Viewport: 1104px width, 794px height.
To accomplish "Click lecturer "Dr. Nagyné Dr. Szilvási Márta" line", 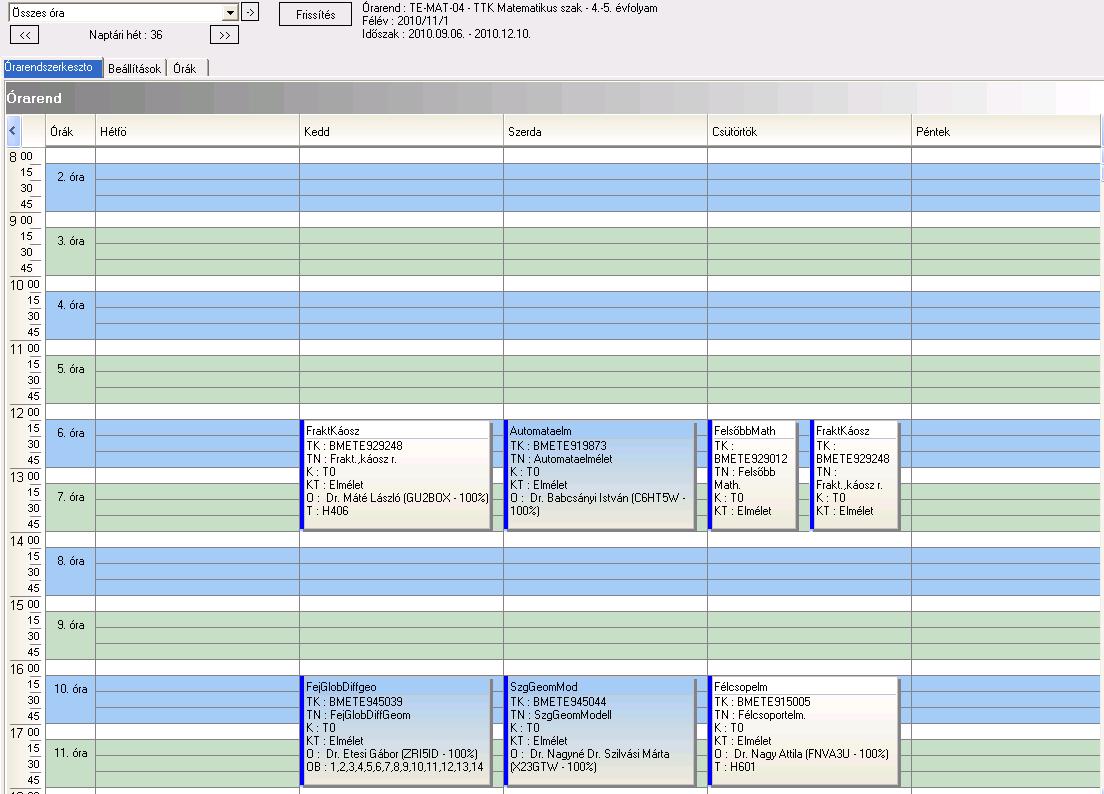I will click(590, 761).
